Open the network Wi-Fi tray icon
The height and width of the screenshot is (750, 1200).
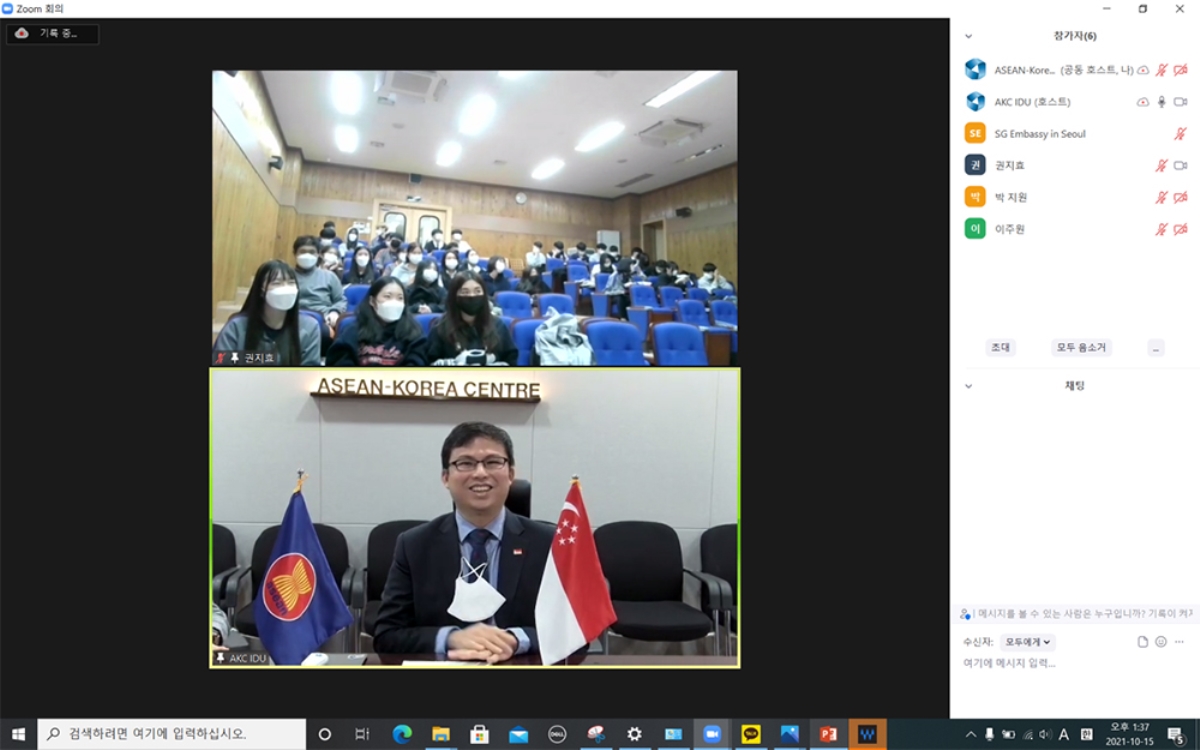click(1027, 735)
